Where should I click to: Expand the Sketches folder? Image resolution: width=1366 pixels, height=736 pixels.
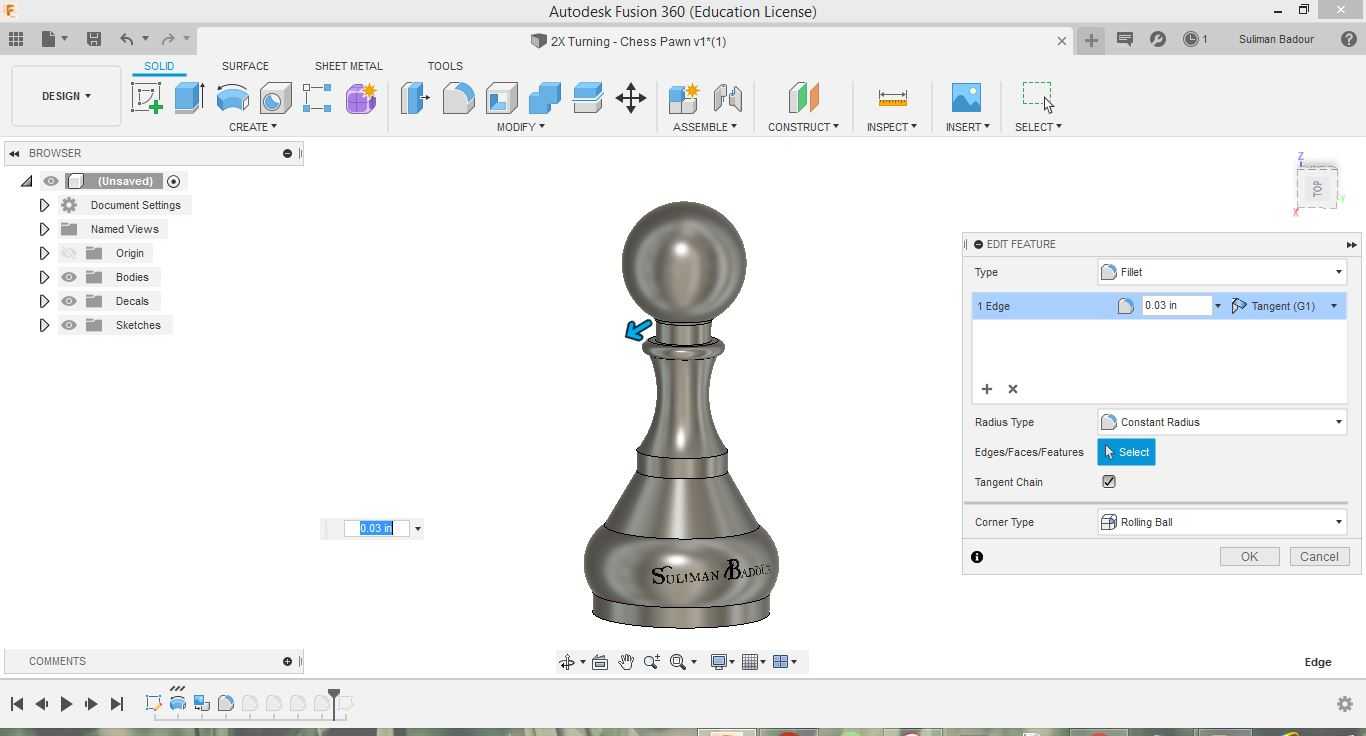pos(44,325)
